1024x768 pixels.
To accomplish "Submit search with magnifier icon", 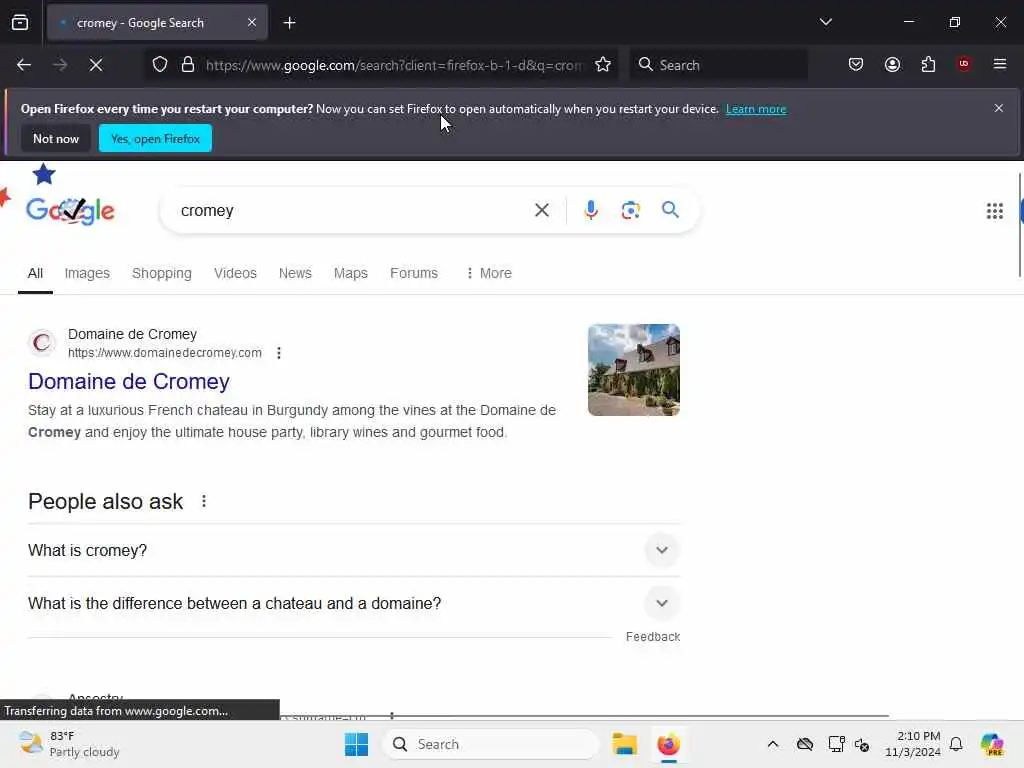I will point(670,210).
